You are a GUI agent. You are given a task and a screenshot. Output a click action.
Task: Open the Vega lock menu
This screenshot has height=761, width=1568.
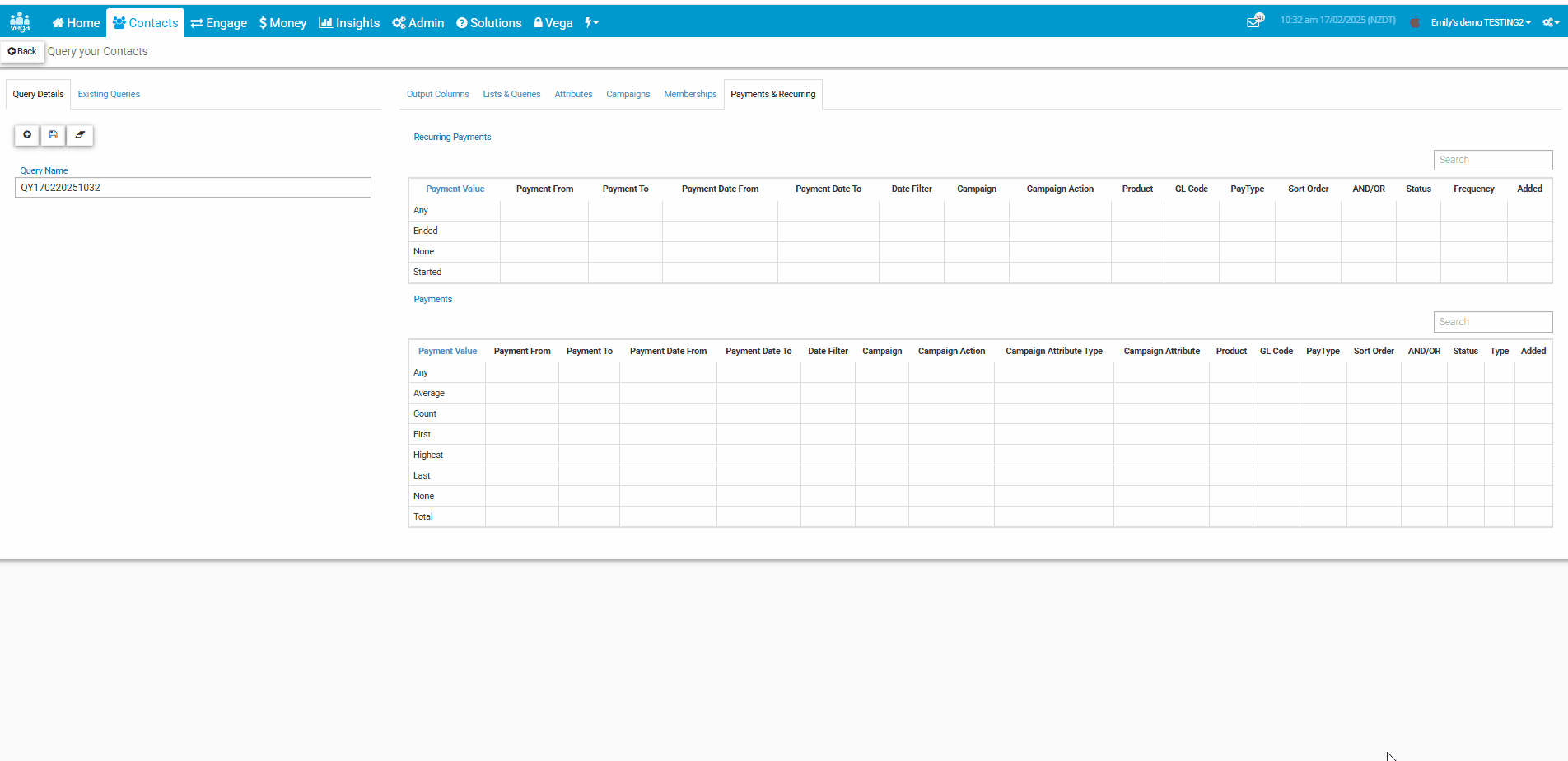click(553, 23)
